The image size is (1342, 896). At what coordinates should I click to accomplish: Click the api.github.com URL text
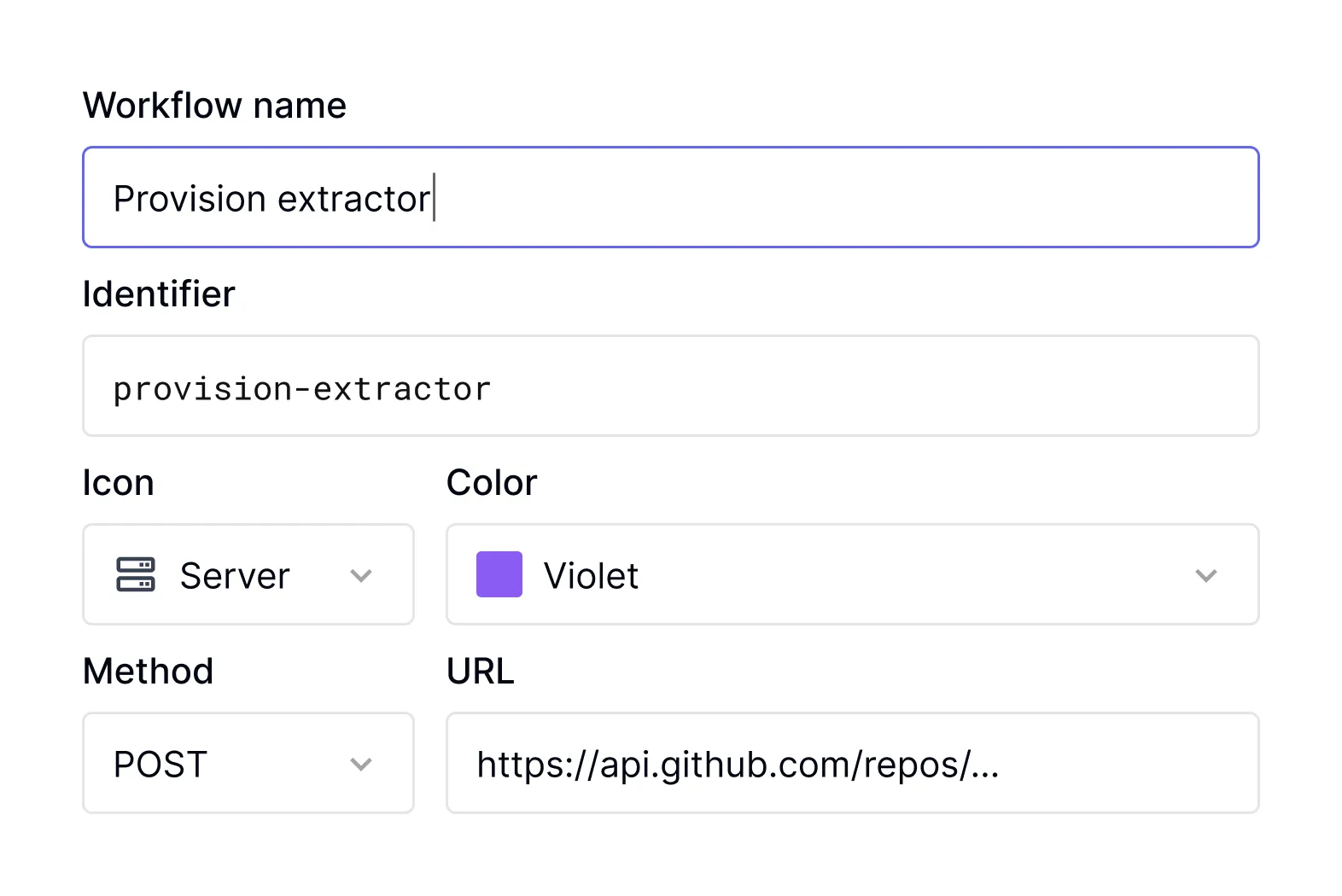click(738, 765)
